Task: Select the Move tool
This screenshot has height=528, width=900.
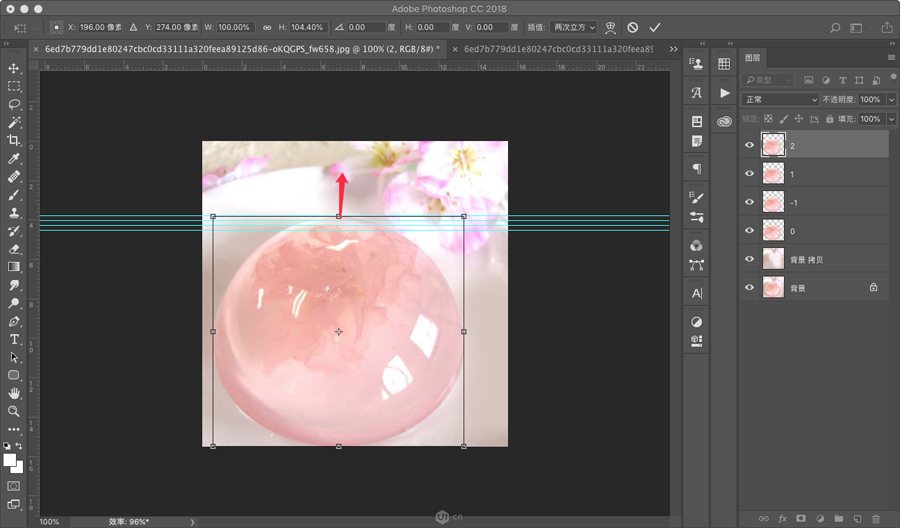Action: pos(14,68)
